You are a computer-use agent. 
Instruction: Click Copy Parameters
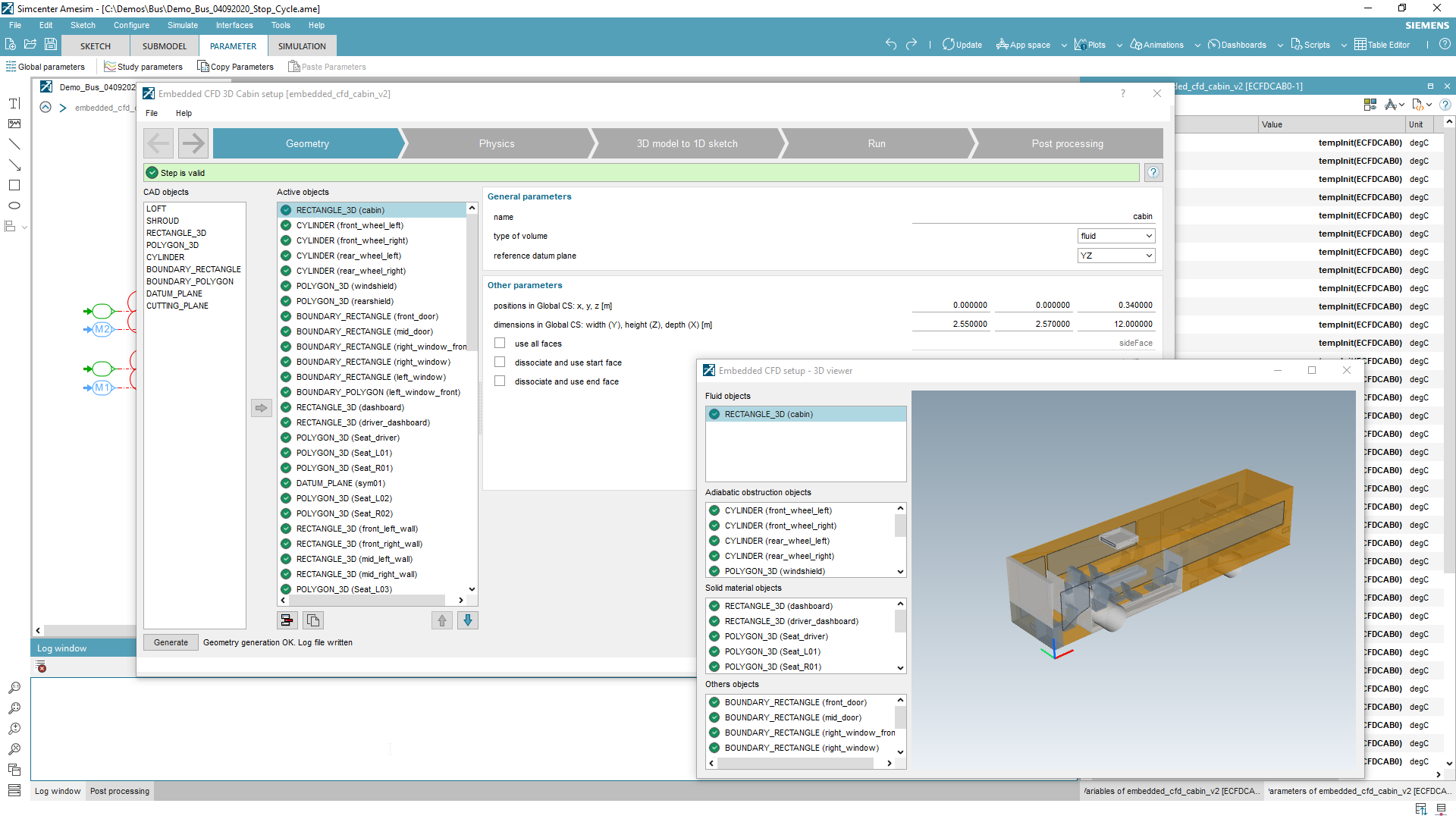236,67
